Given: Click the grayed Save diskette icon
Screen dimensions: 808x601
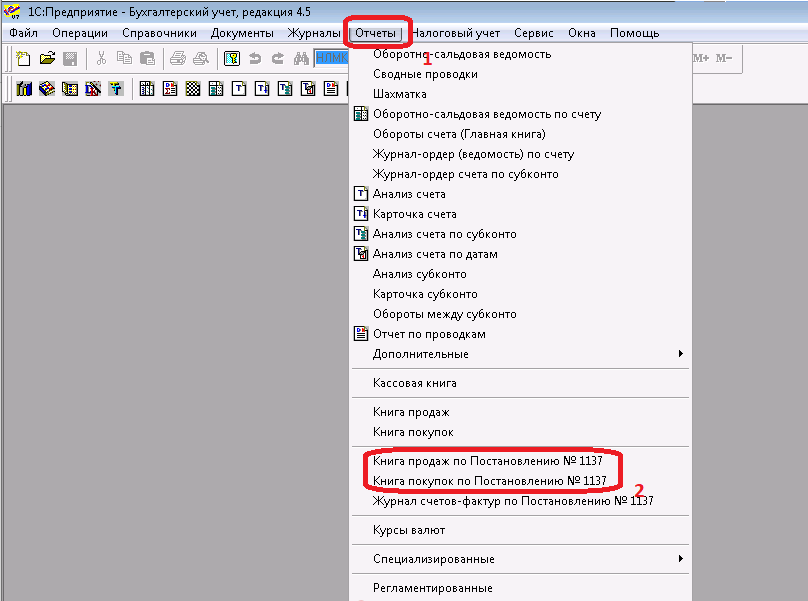Looking at the screenshot, I should [x=70, y=58].
